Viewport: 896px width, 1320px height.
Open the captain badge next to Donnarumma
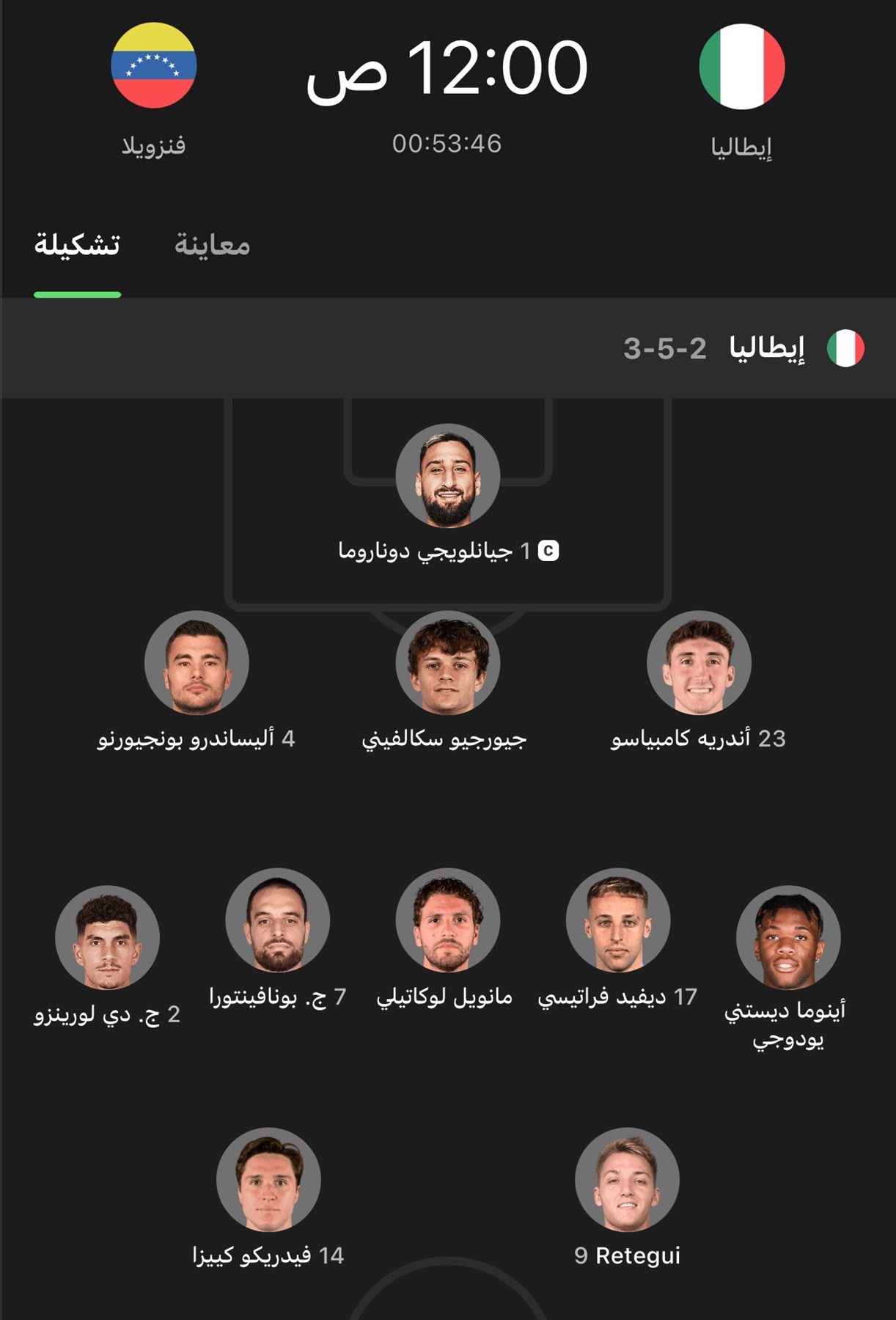(548, 551)
